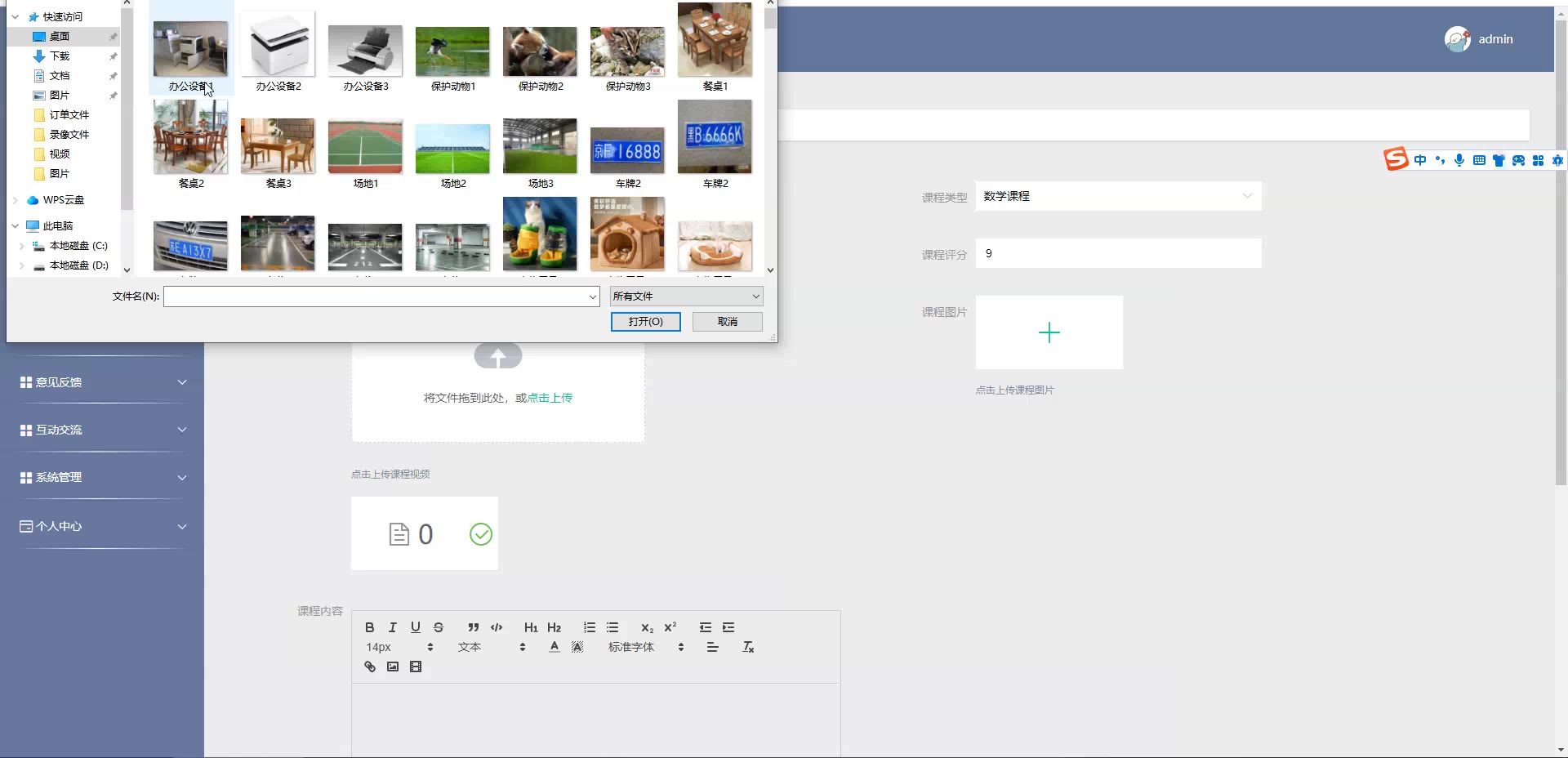Viewport: 1568px width, 758px height.
Task: Click the admin avatar icon
Action: pos(1458,39)
